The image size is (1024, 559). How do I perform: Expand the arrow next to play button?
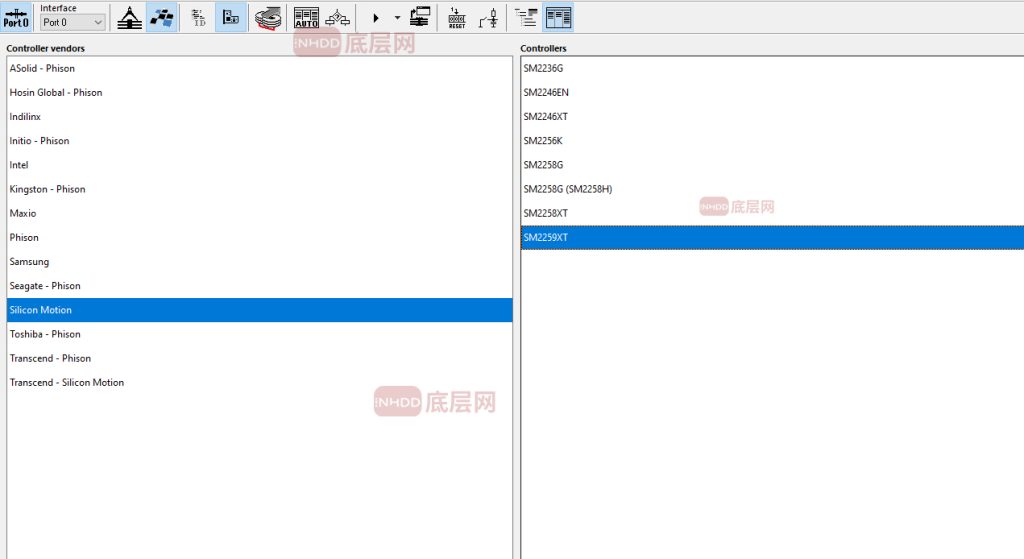pos(396,17)
